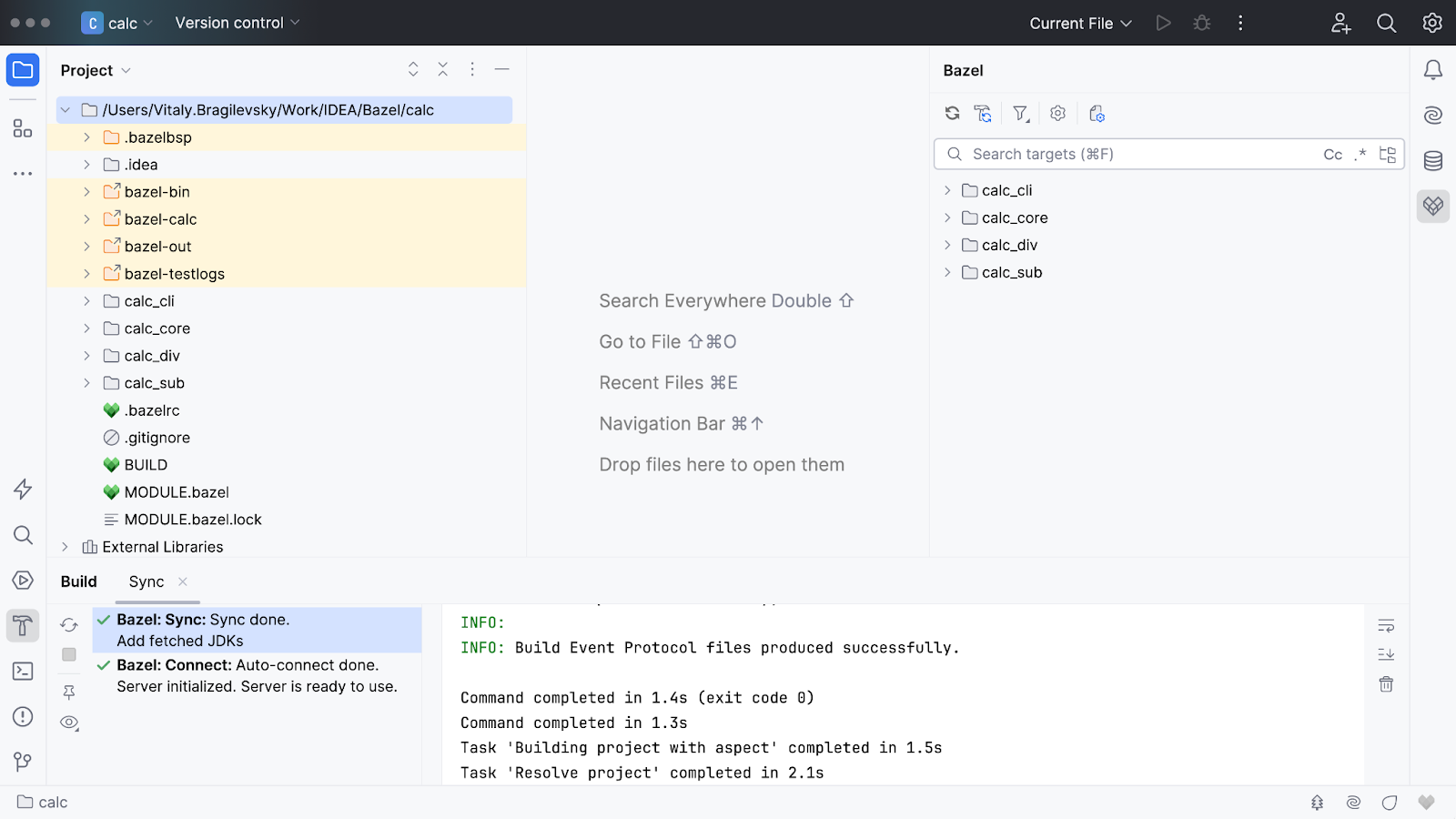The image size is (1456, 819).
Task: Open the Find tool window in left sidebar
Action: [x=23, y=535]
